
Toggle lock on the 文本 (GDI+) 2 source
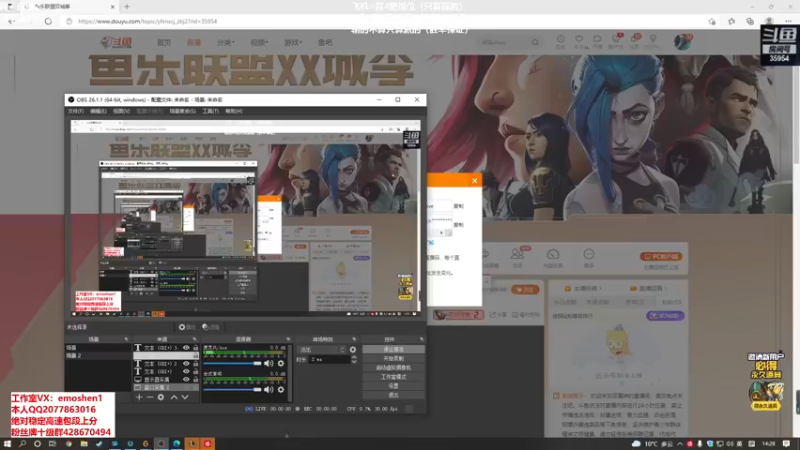pyautogui.click(x=195, y=364)
